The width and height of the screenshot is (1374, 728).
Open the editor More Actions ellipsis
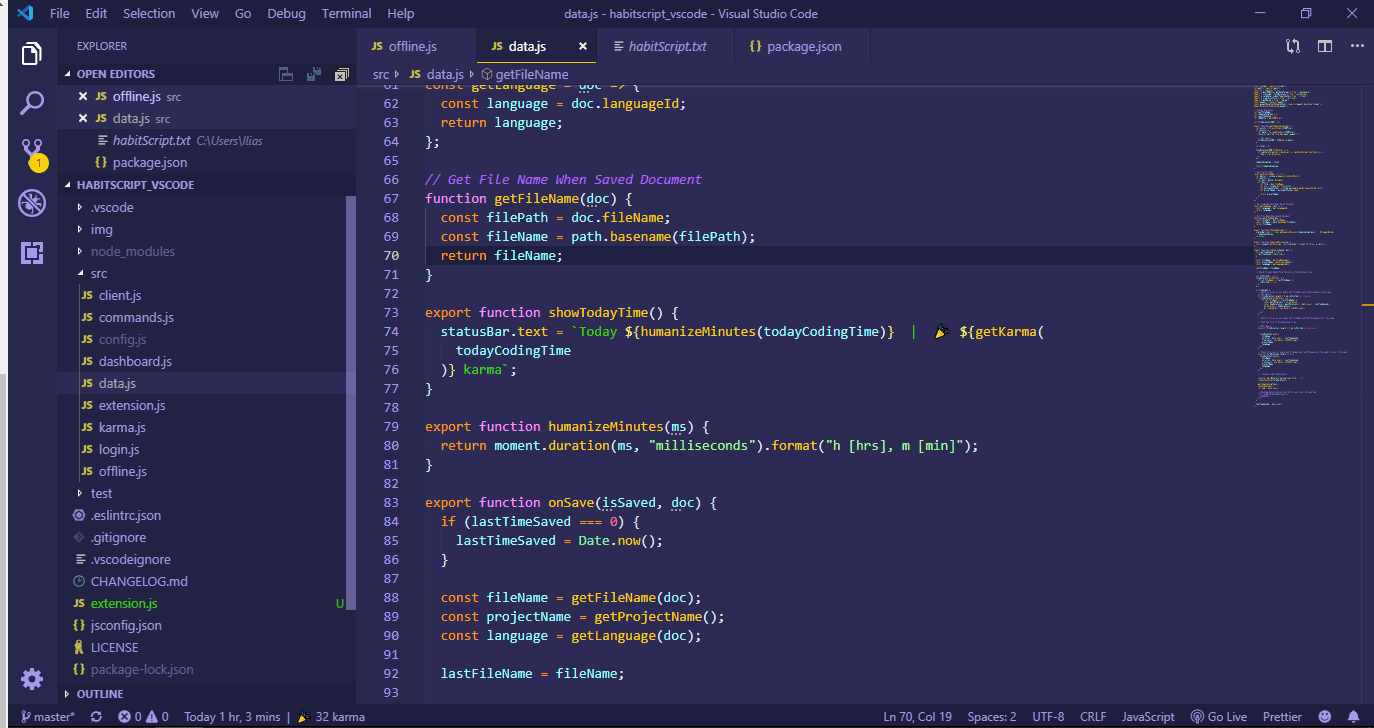[x=1357, y=46]
